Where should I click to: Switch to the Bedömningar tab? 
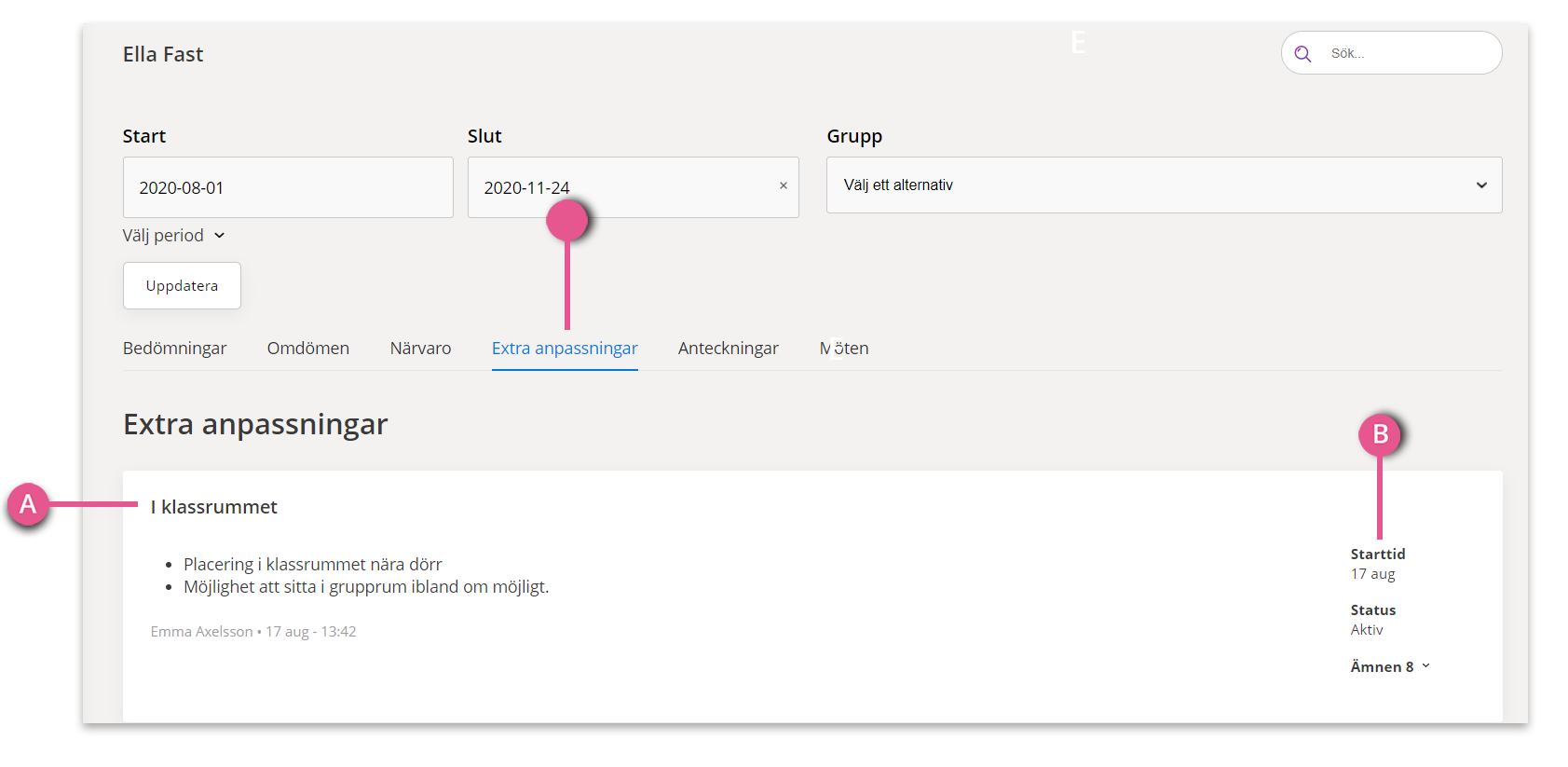174,348
